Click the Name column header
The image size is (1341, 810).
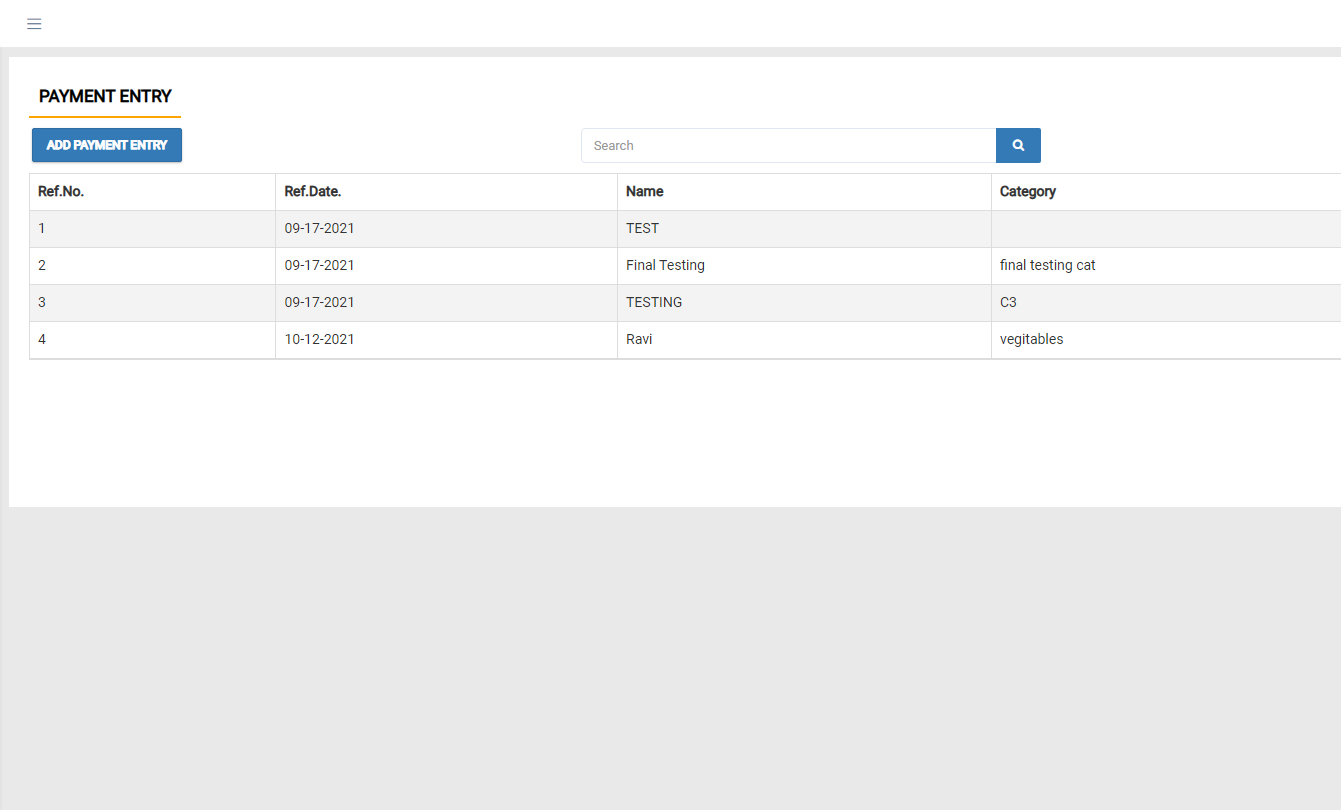(645, 191)
